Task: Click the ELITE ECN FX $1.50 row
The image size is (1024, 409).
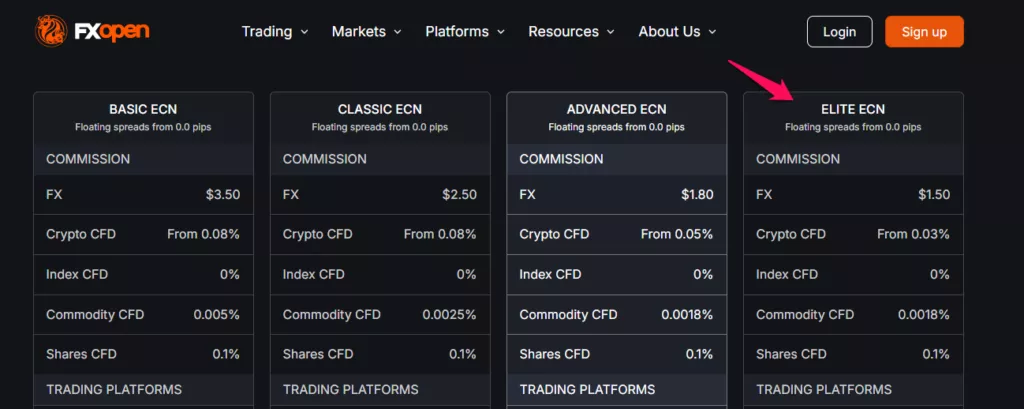Action: [853, 195]
